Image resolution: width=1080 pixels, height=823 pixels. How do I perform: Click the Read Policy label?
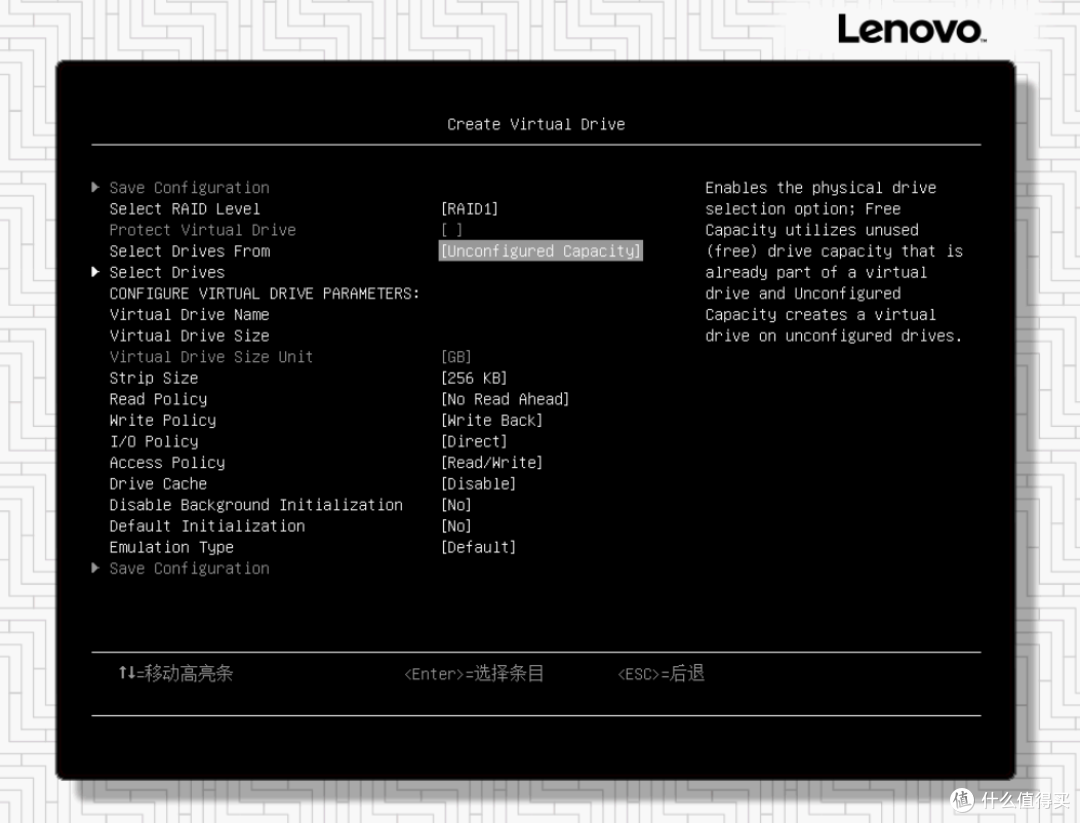(x=158, y=399)
